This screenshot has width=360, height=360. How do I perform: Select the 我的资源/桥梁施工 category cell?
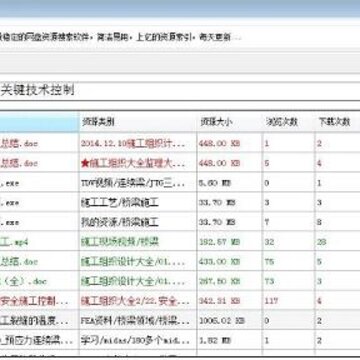coord(138,222)
